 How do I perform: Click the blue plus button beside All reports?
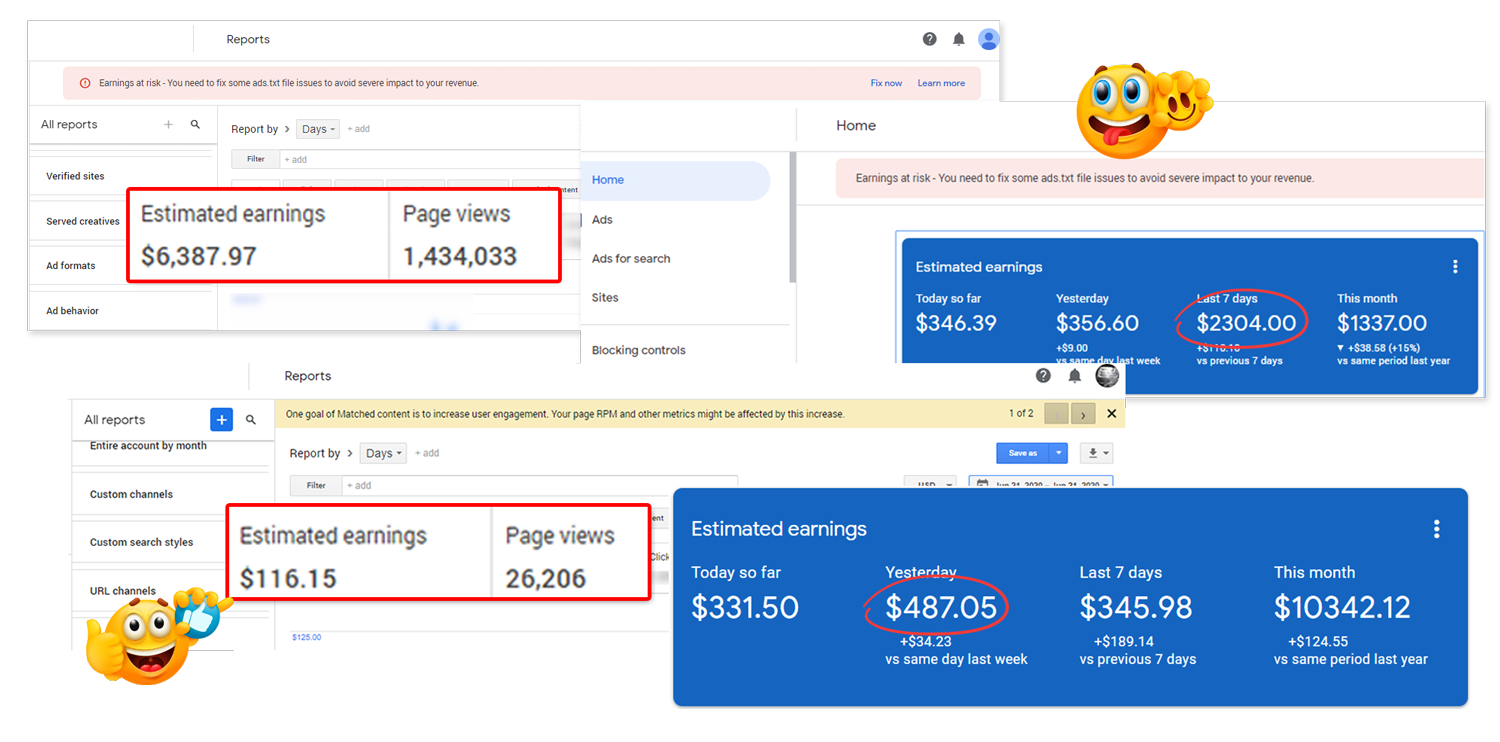(221, 420)
